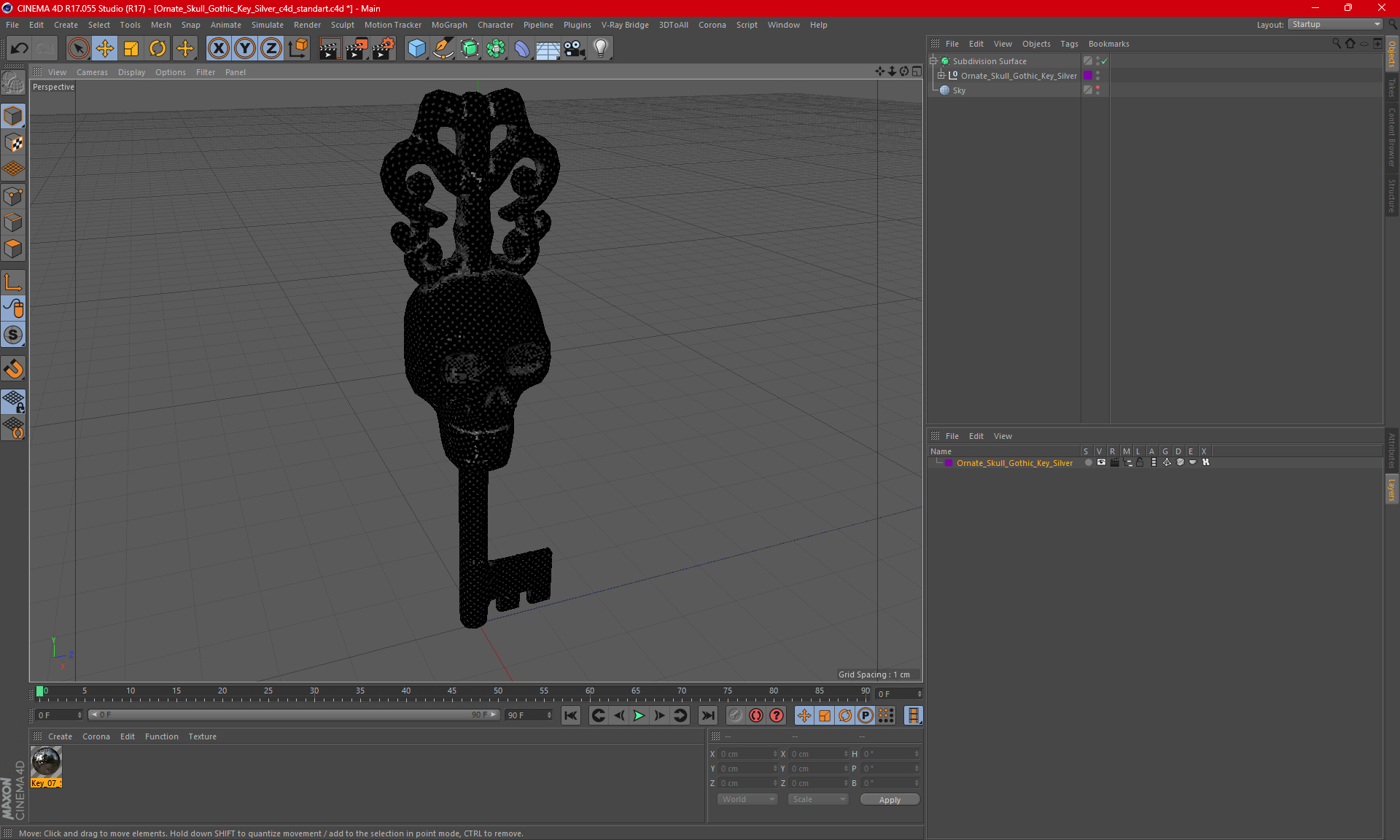Open the World coordinate dropdown
Image resolution: width=1400 pixels, height=840 pixels.
[748, 799]
